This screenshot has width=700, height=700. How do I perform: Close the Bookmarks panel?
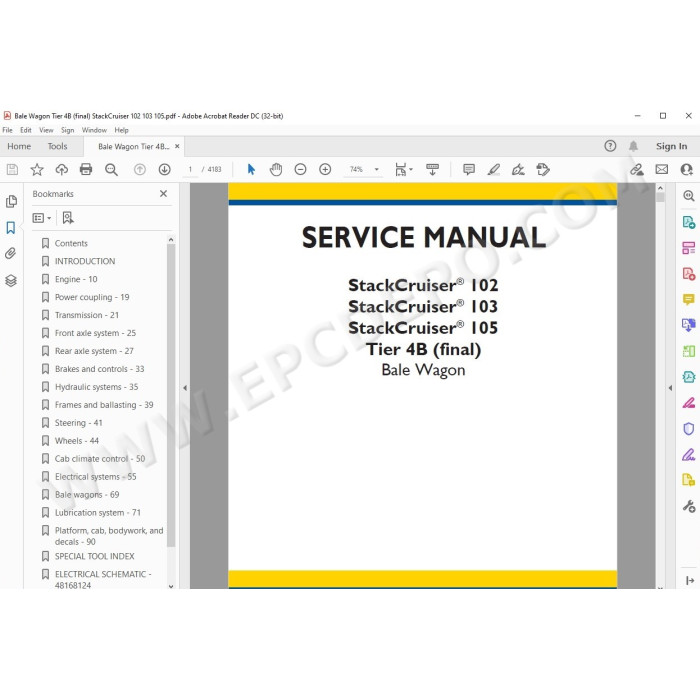(163, 193)
